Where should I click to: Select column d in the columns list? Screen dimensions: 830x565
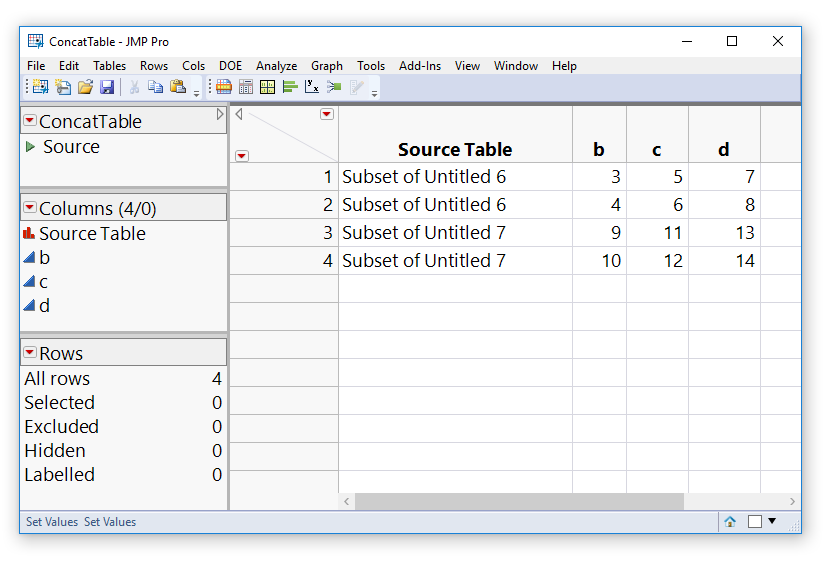tap(44, 306)
